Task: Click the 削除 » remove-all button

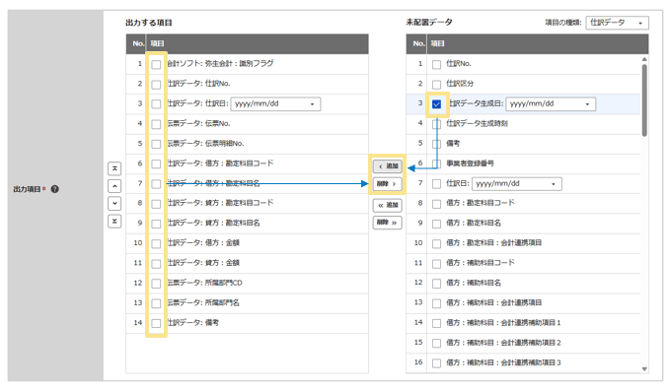Action: 387,223
